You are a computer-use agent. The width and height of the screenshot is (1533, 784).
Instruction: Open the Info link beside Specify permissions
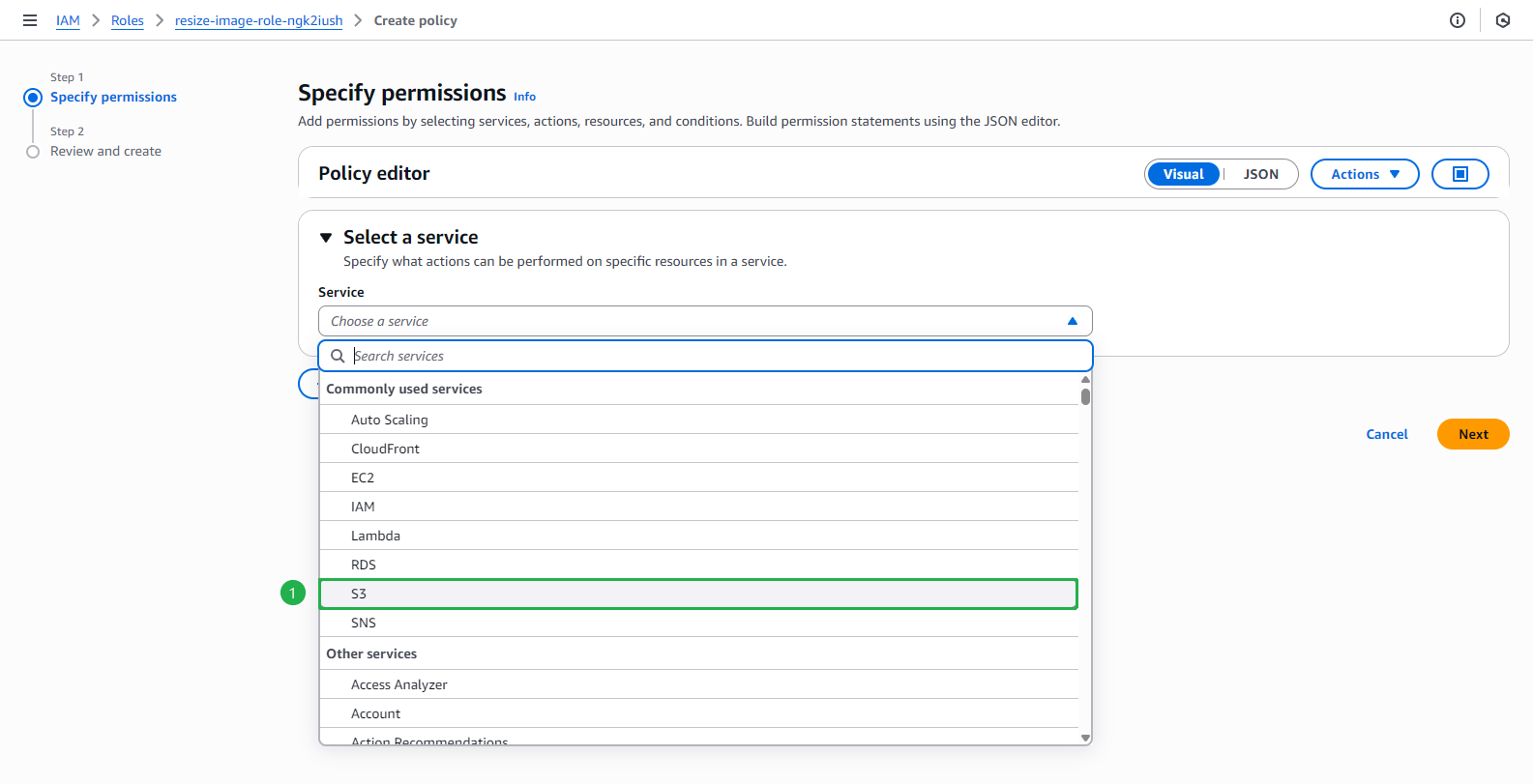click(524, 97)
